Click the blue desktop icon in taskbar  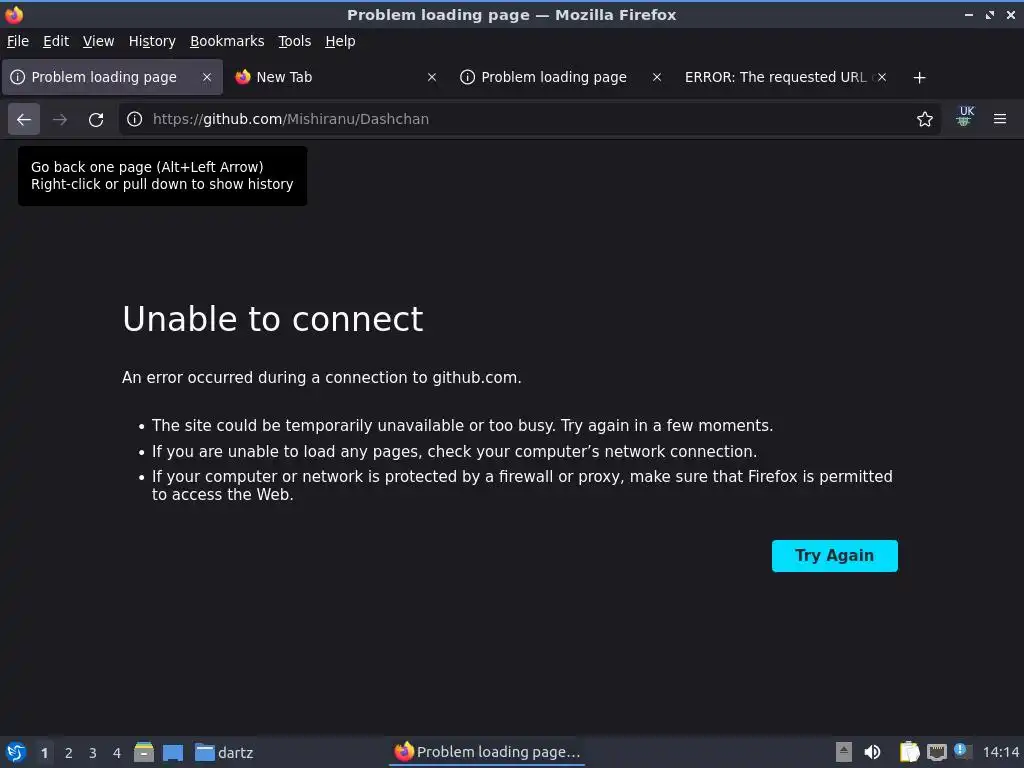173,752
